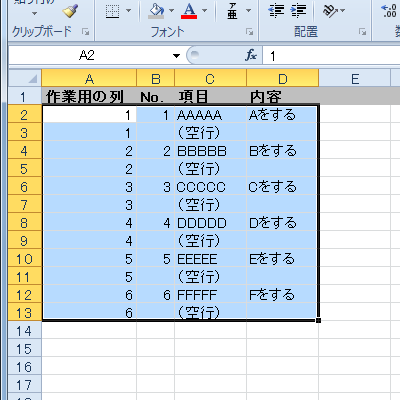Select row 1 header
400x400 pixels.
pyautogui.click(x=25, y=96)
